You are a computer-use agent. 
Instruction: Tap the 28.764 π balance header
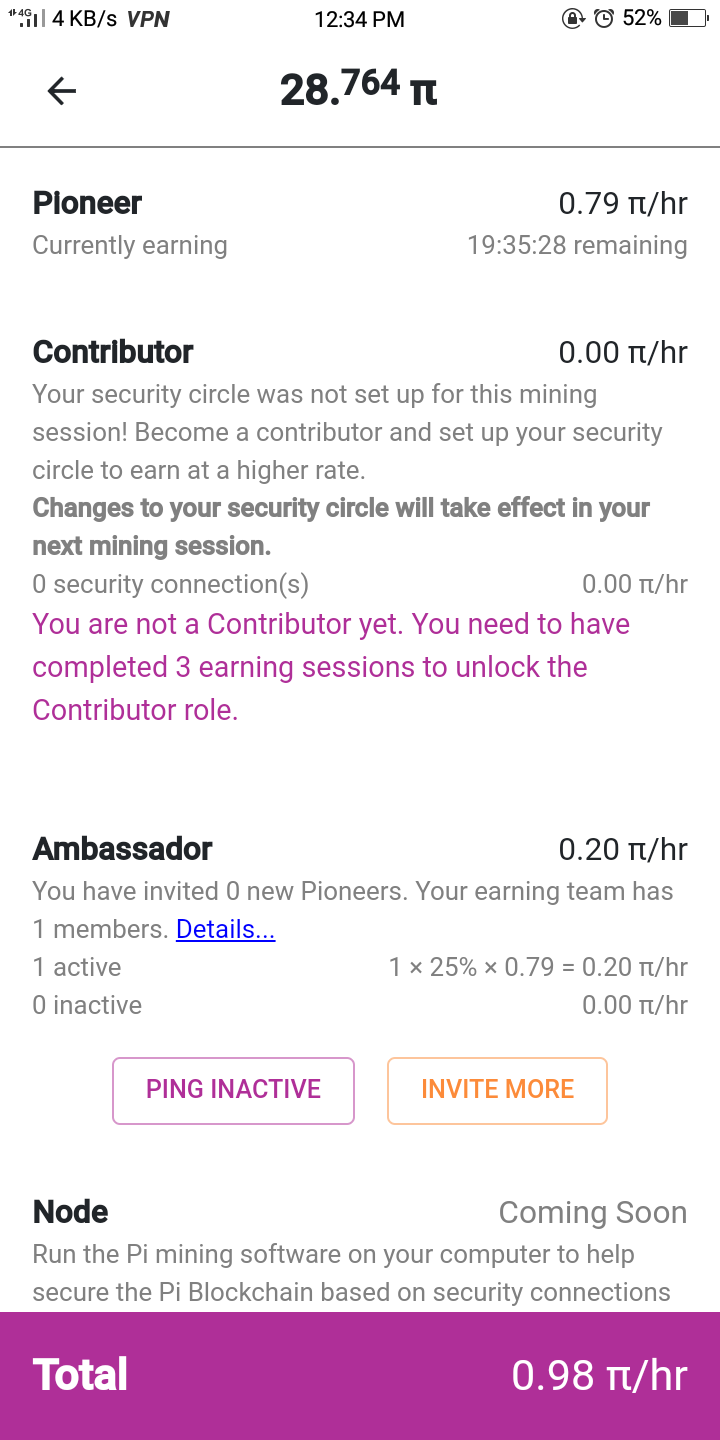click(x=358, y=89)
